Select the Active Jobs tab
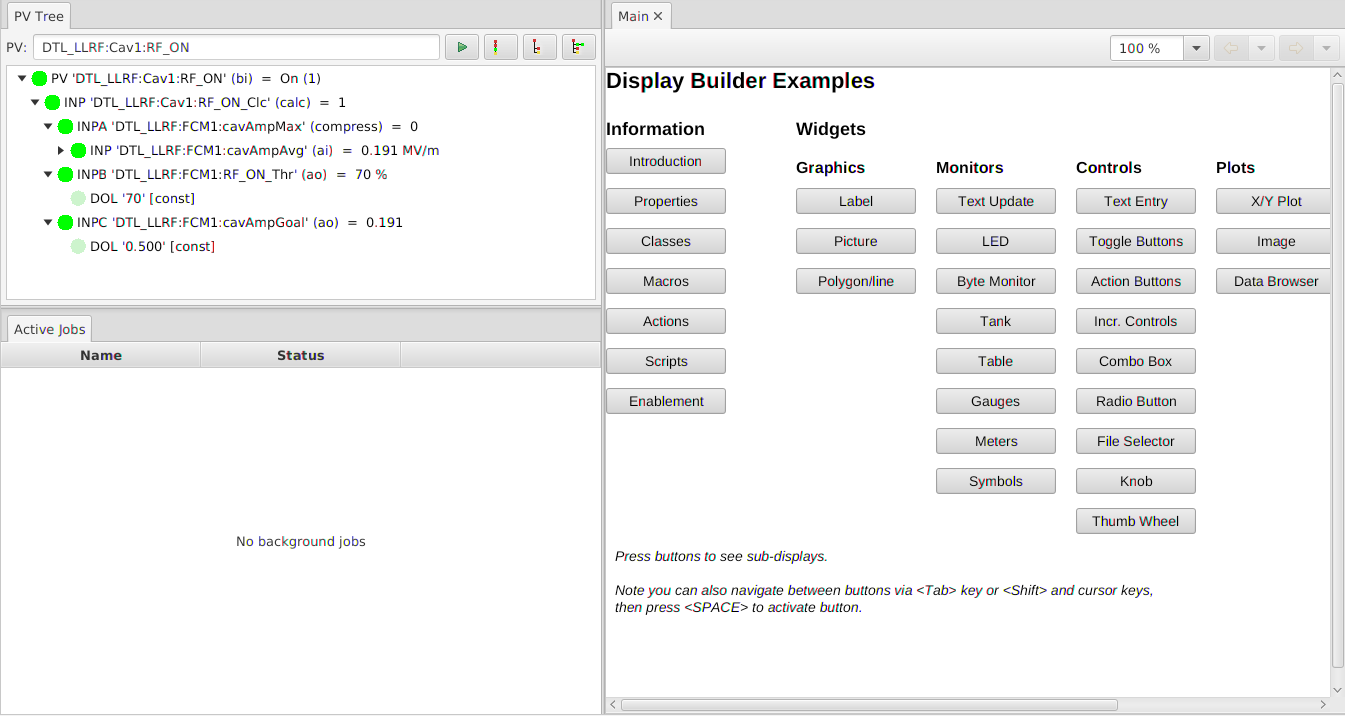Image resolution: width=1345 pixels, height=716 pixels. (50, 329)
